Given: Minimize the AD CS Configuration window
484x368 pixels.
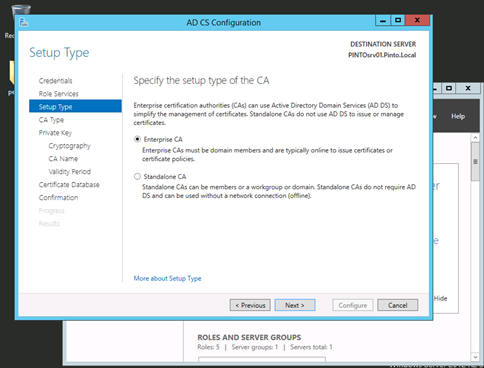Looking at the screenshot, I should [383, 21].
